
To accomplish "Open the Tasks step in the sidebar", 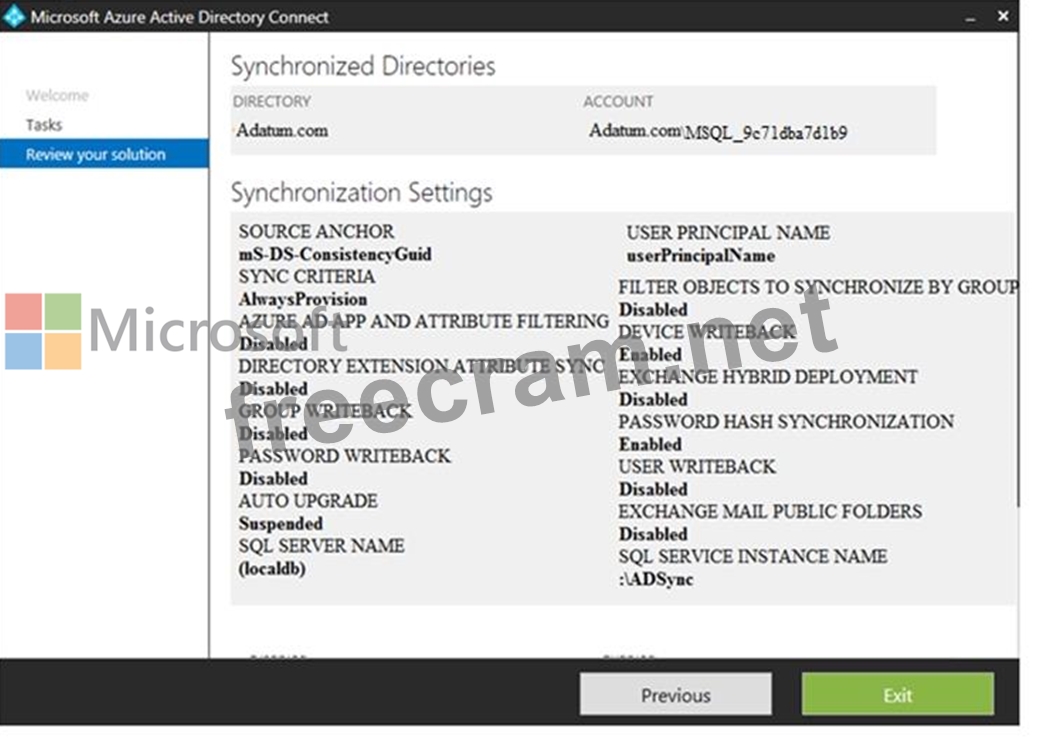I will [44, 125].
